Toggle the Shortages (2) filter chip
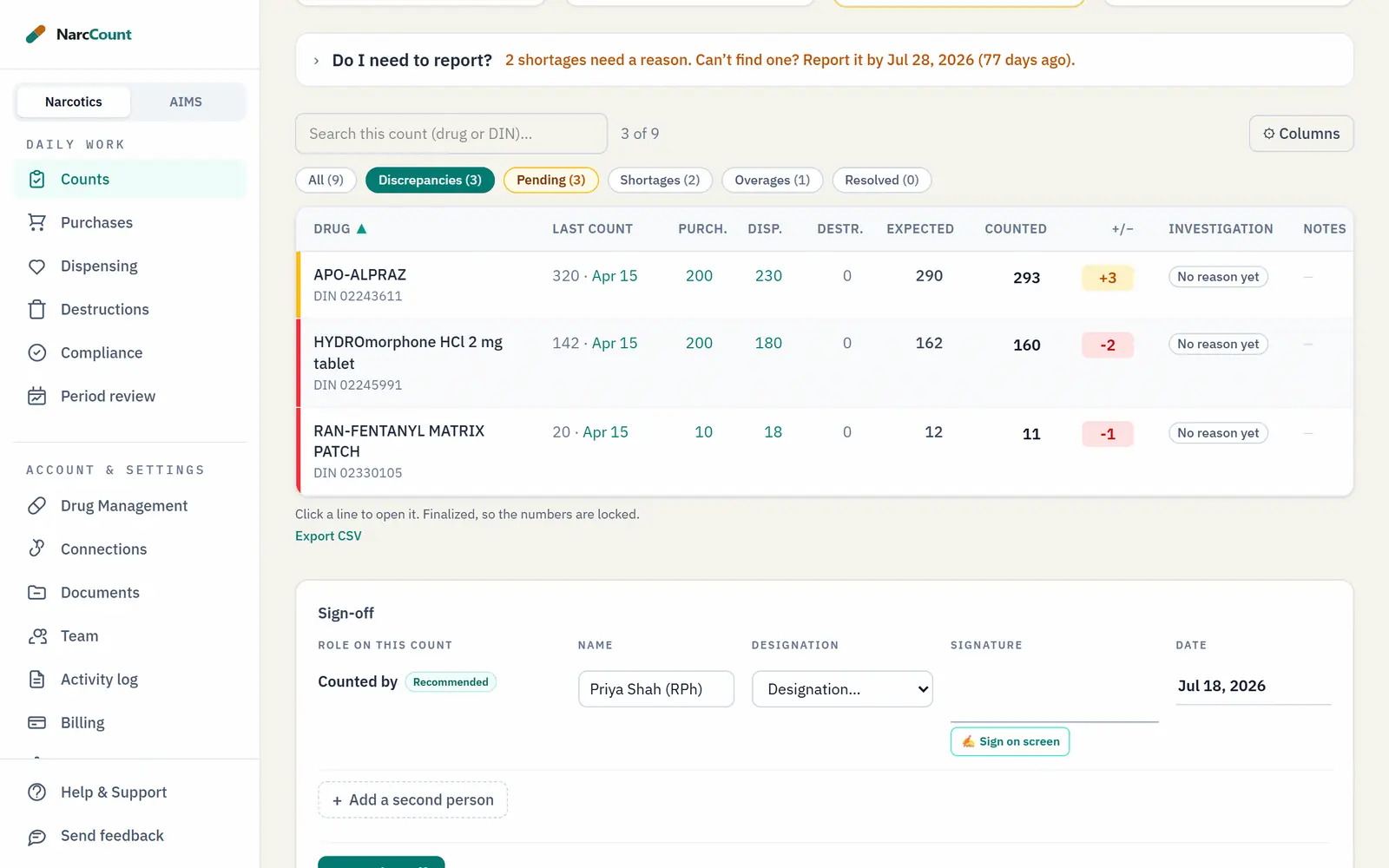Screen dimensions: 1389x868 click(x=660, y=180)
